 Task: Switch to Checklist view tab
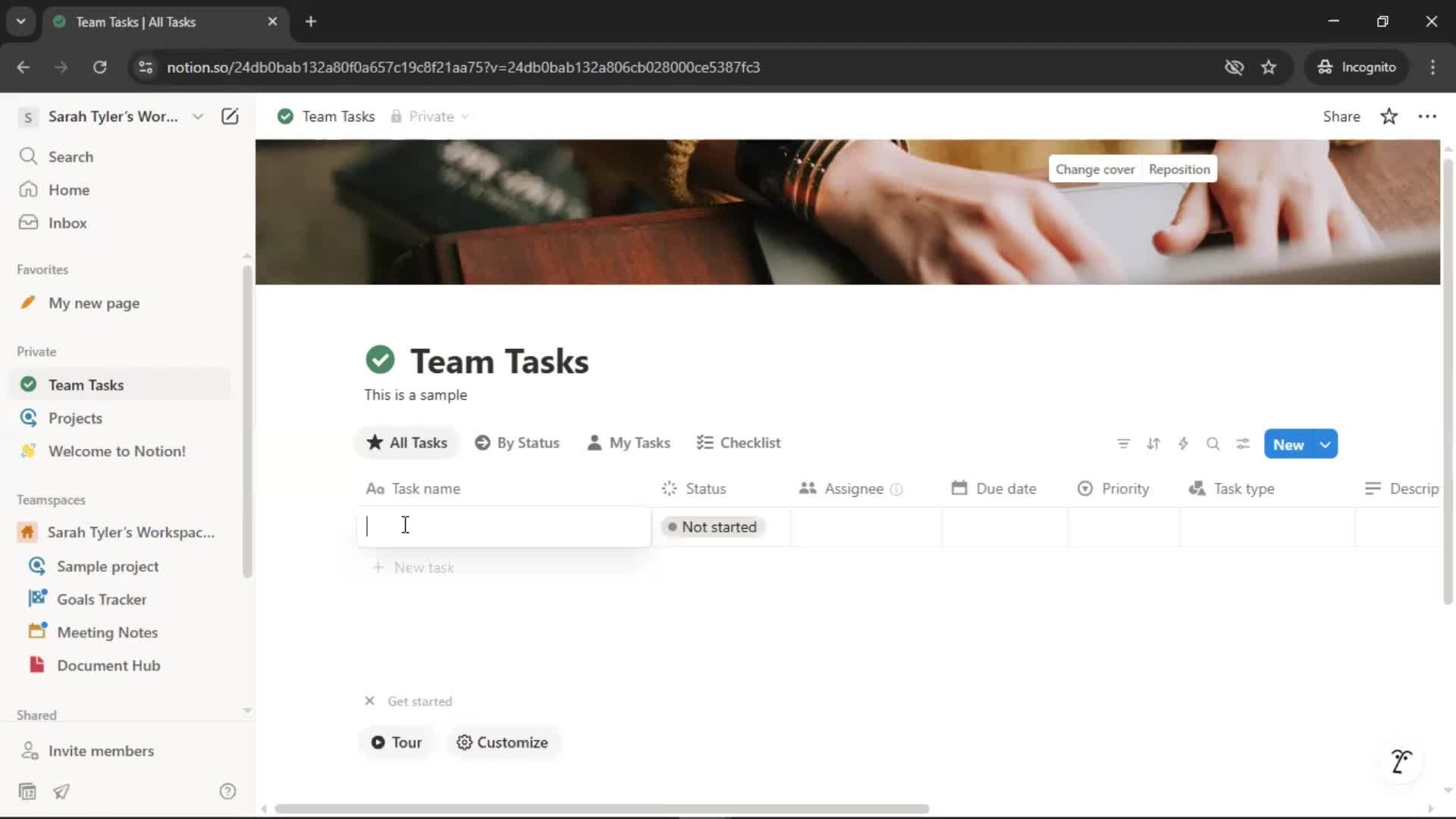click(739, 443)
